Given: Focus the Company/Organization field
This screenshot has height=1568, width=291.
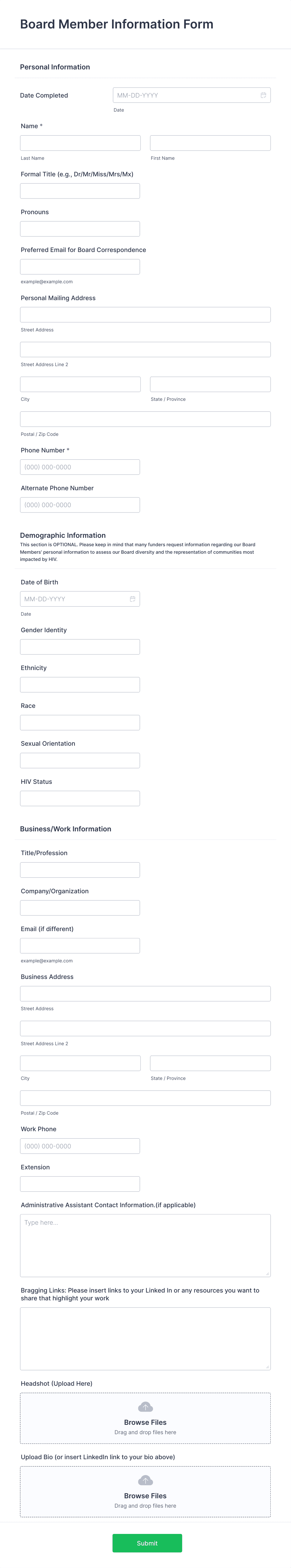Looking at the screenshot, I should click(x=80, y=908).
